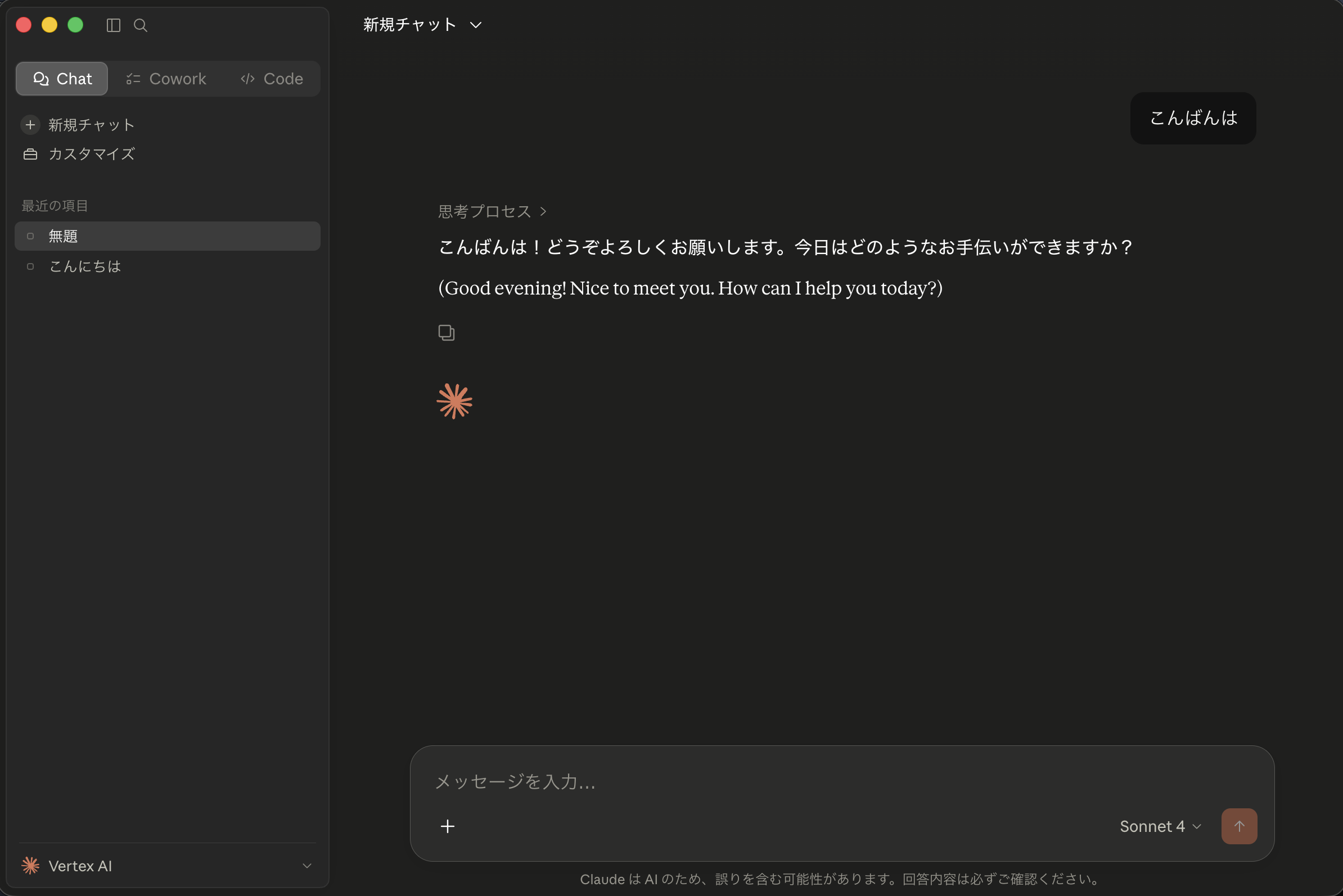Click the English translation line of the reply
This screenshot has width=1343, height=896.
(x=690, y=288)
